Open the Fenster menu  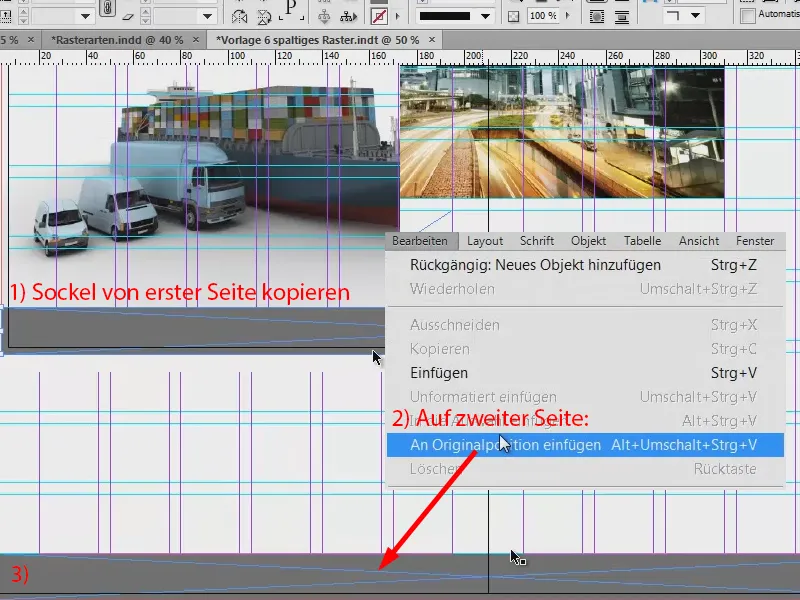(755, 241)
